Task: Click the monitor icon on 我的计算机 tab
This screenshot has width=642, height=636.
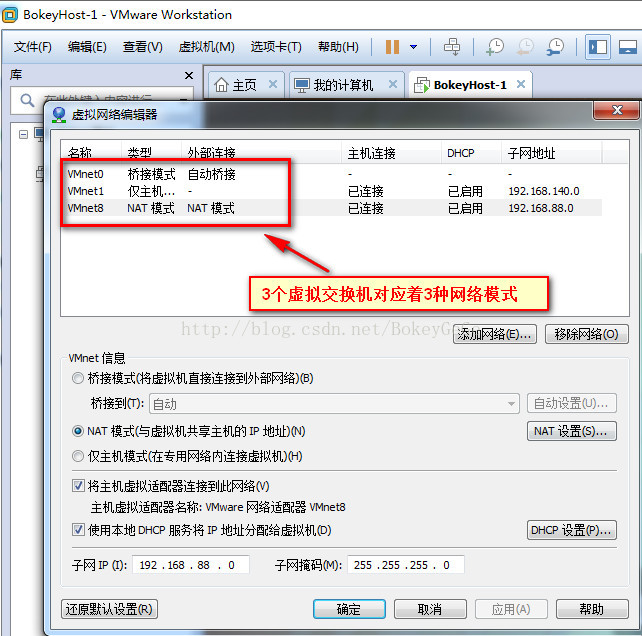Action: 302,85
